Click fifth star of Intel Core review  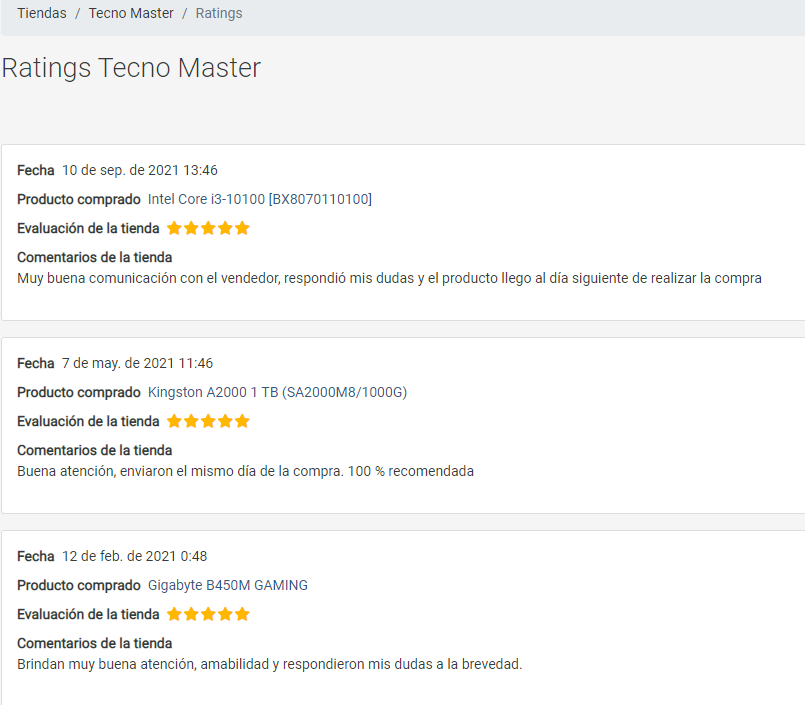pyautogui.click(x=242, y=228)
